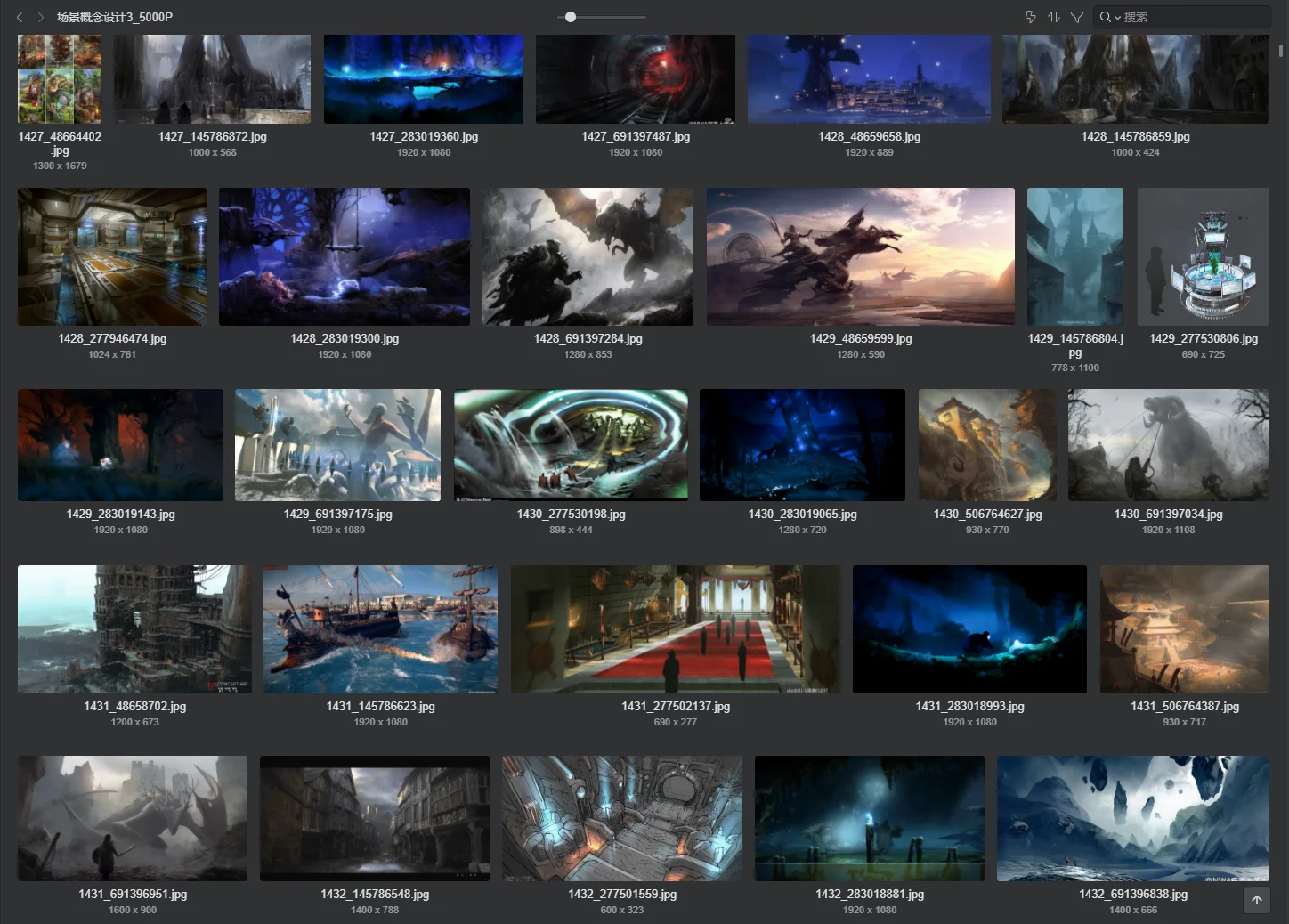Select thumbnail 1430_506764627.jpg cliff house

987,445
